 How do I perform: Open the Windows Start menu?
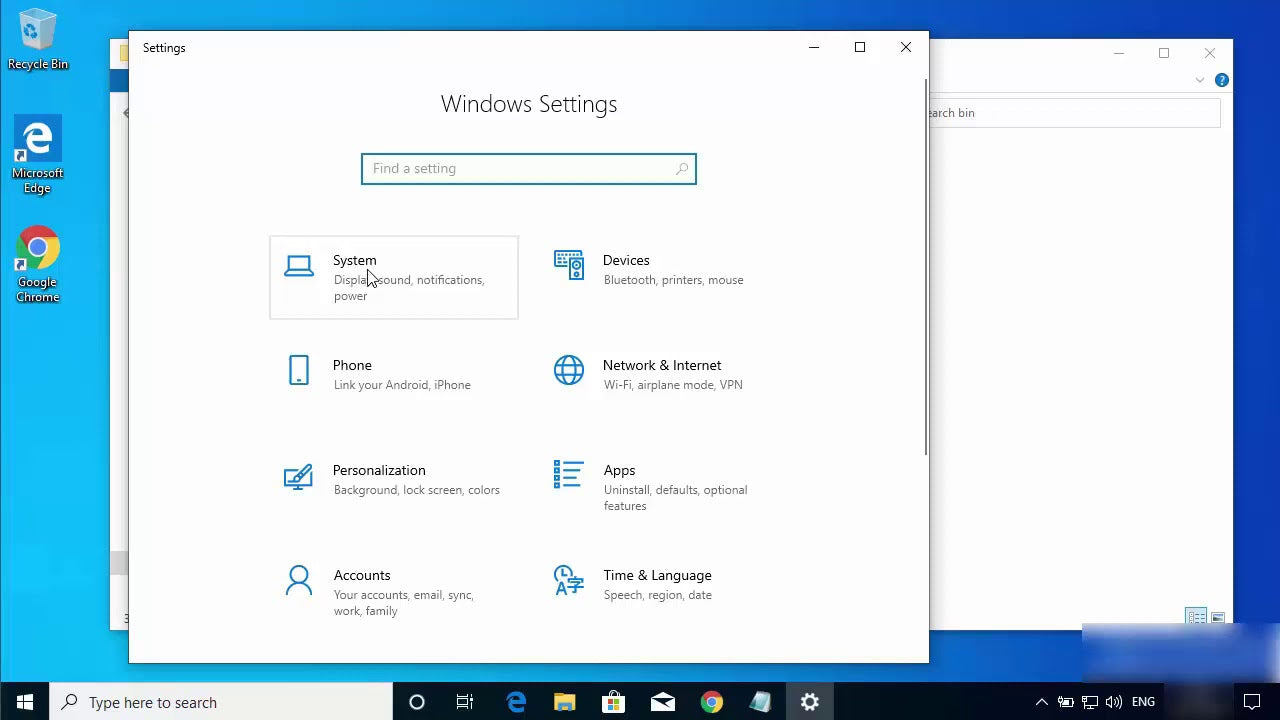(25, 702)
